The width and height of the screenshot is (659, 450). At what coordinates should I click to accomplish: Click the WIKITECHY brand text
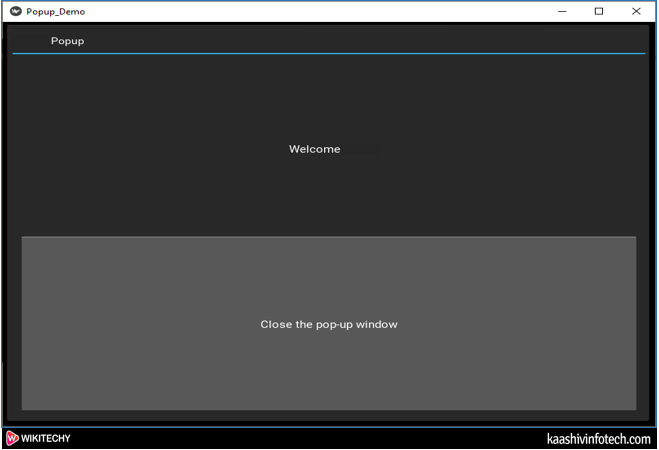pyautogui.click(x=46, y=439)
